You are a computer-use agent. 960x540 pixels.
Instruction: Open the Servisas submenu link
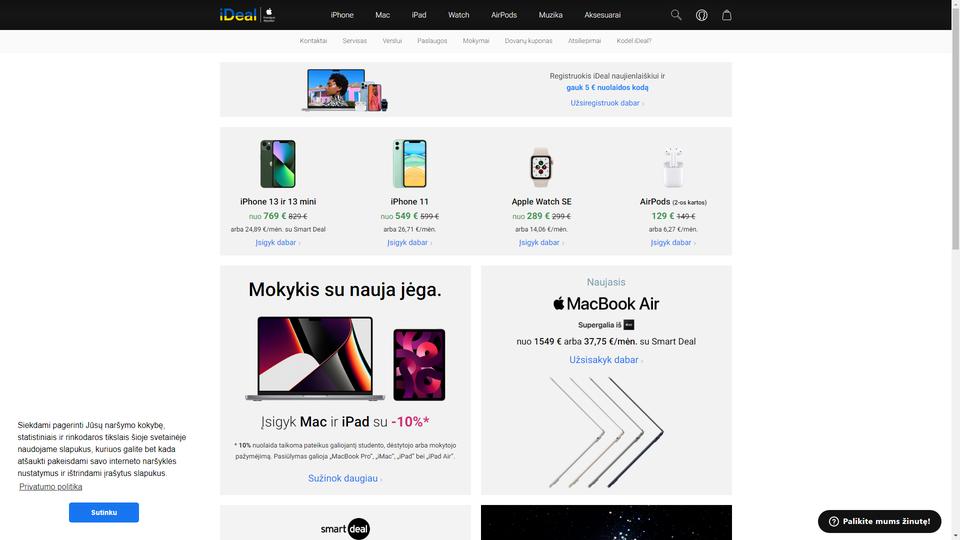(x=354, y=41)
